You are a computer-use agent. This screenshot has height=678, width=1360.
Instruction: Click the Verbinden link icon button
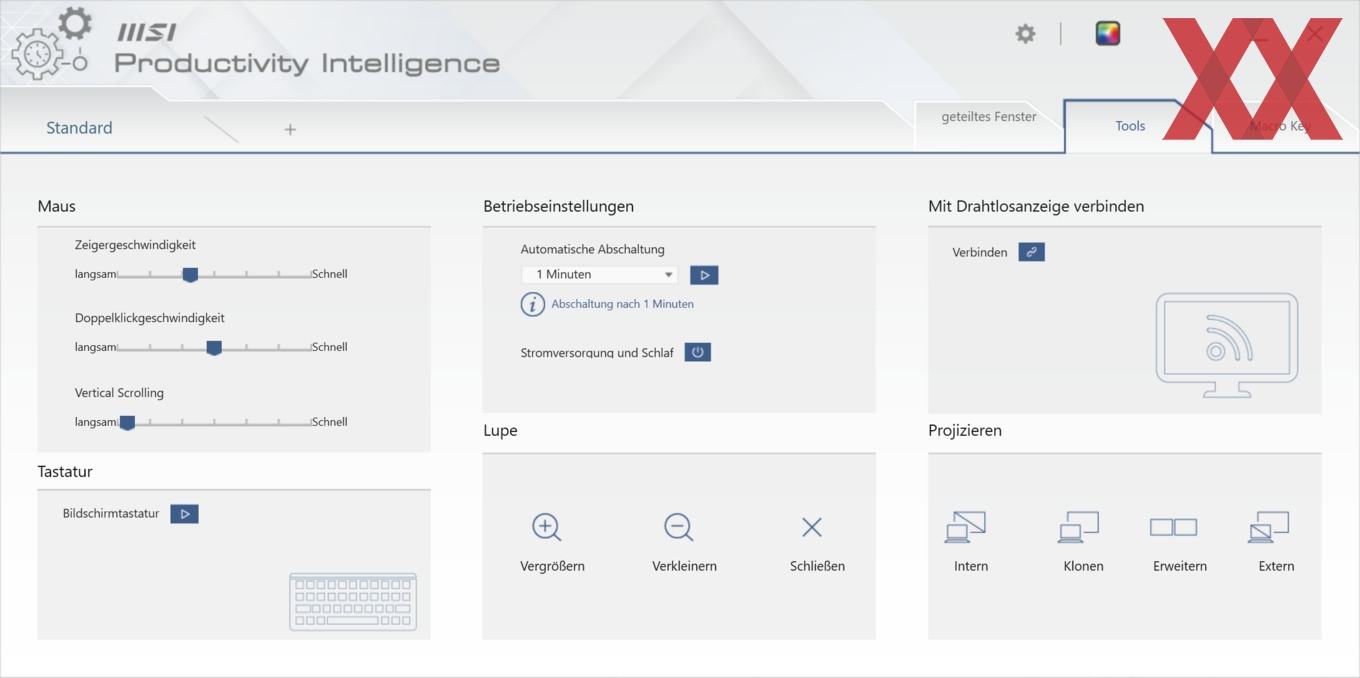(x=1031, y=252)
